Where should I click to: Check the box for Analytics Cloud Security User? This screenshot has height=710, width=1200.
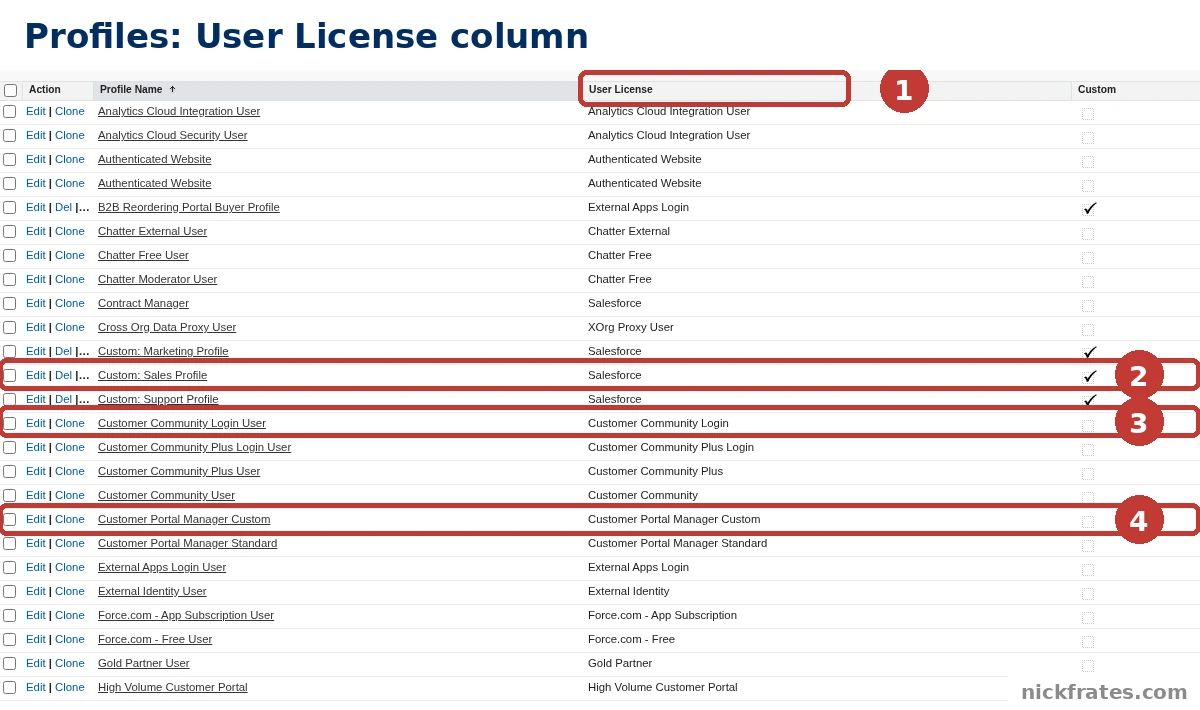(9, 136)
